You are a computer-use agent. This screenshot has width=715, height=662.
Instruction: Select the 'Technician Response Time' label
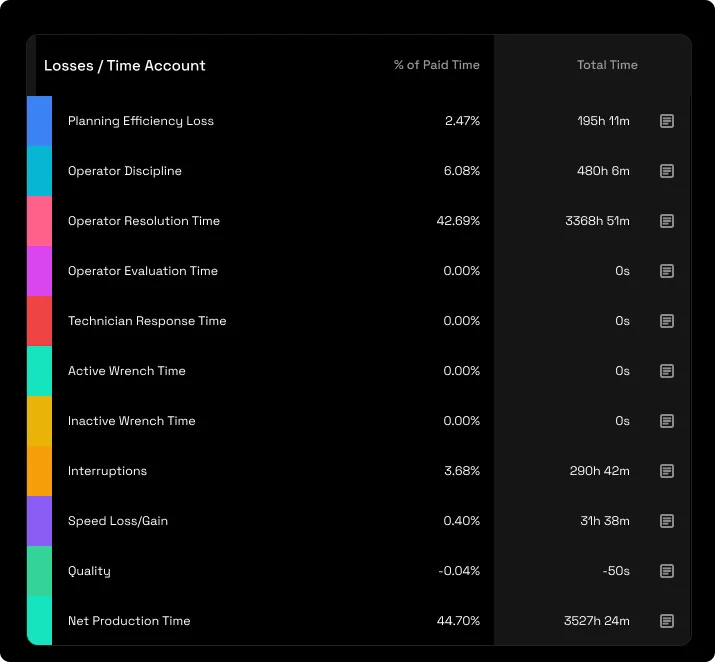click(147, 321)
